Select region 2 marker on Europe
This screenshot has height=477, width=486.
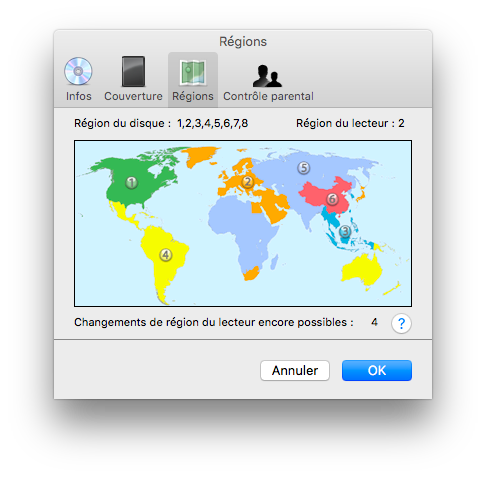coord(248,182)
